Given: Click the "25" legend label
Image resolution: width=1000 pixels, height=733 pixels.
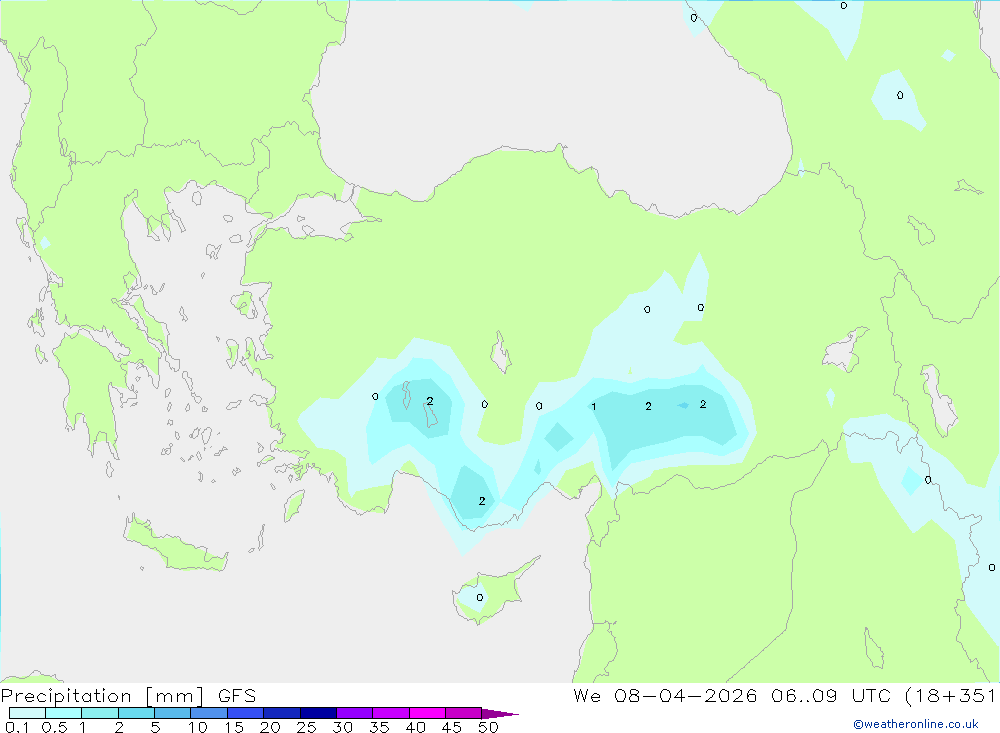Looking at the screenshot, I should (x=306, y=727).
